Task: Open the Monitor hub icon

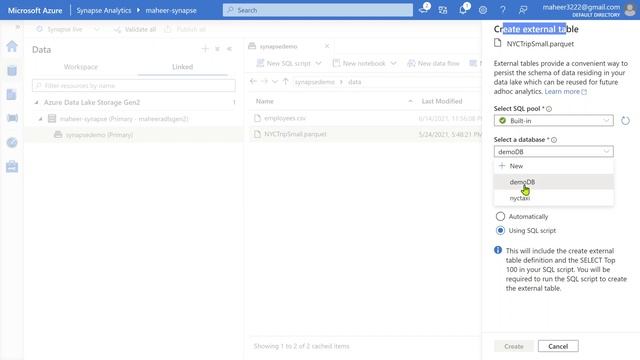Action: pyautogui.click(x=12, y=142)
